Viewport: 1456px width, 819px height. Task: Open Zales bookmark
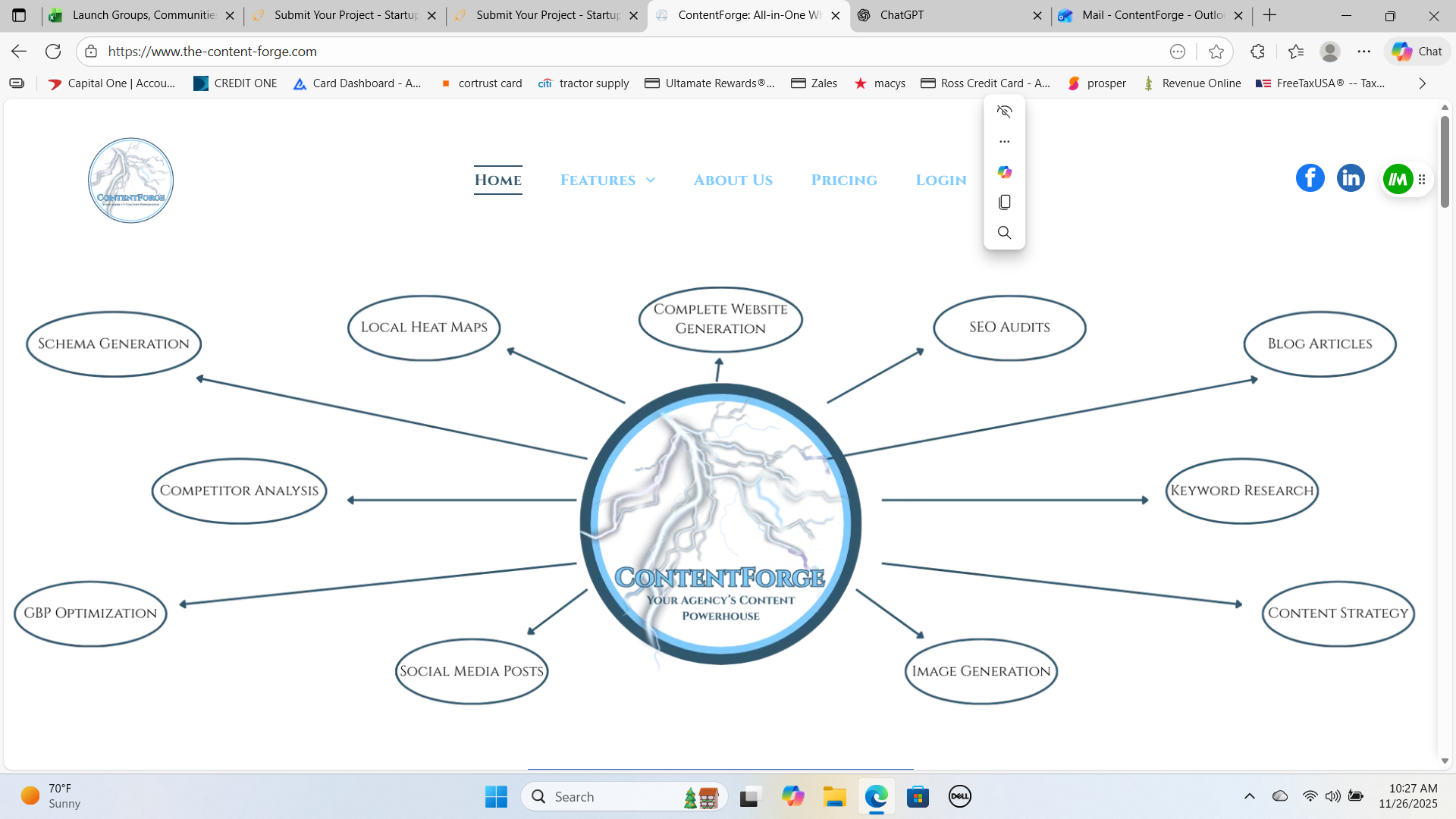point(814,83)
